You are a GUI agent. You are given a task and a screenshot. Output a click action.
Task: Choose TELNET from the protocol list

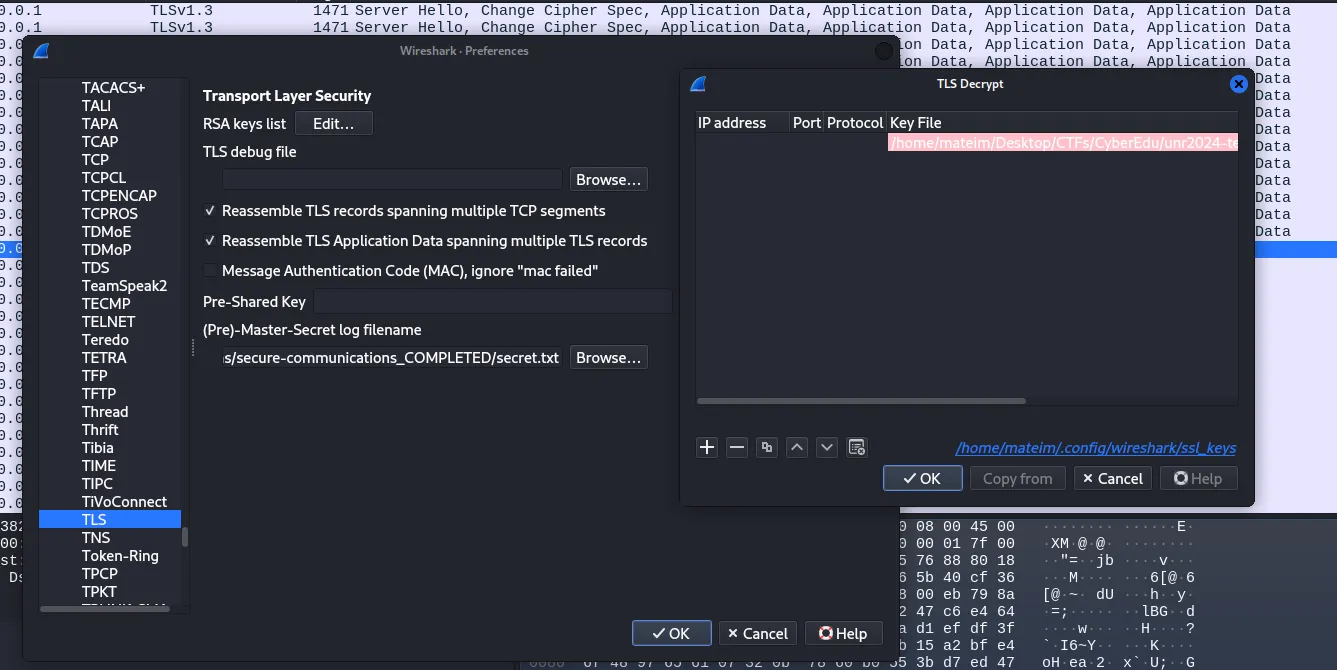point(108,322)
